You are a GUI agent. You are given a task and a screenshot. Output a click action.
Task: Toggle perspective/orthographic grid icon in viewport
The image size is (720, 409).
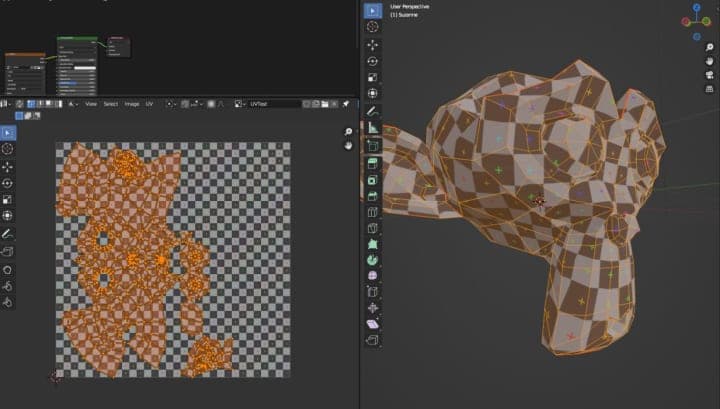coord(708,90)
